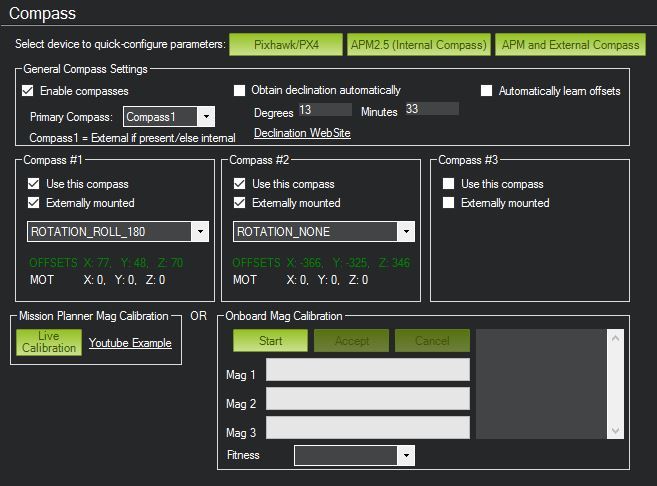Start Live Calibration
Viewport: 657px width, 486px height.
[x=49, y=342]
